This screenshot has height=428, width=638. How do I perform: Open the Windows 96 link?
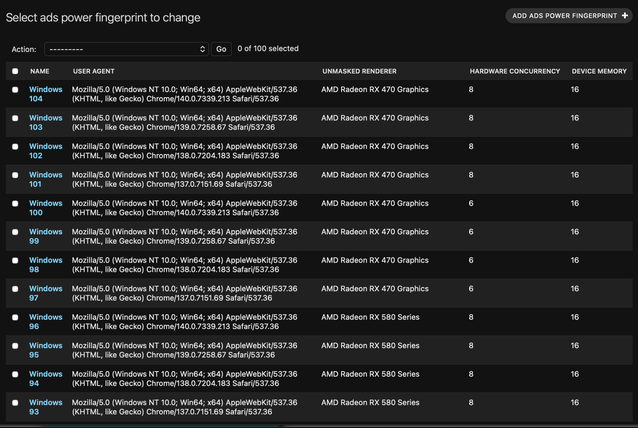point(46,322)
